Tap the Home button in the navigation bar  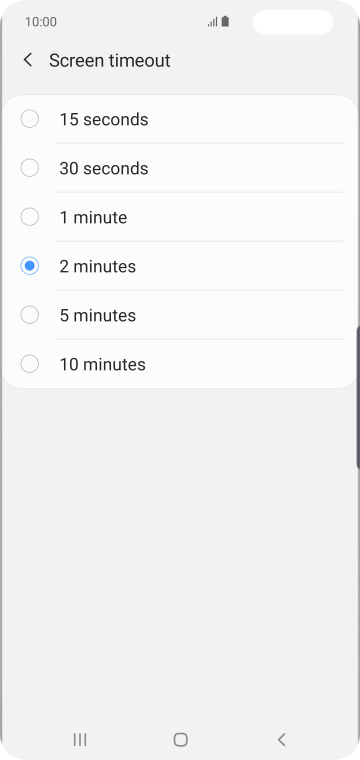(x=180, y=739)
